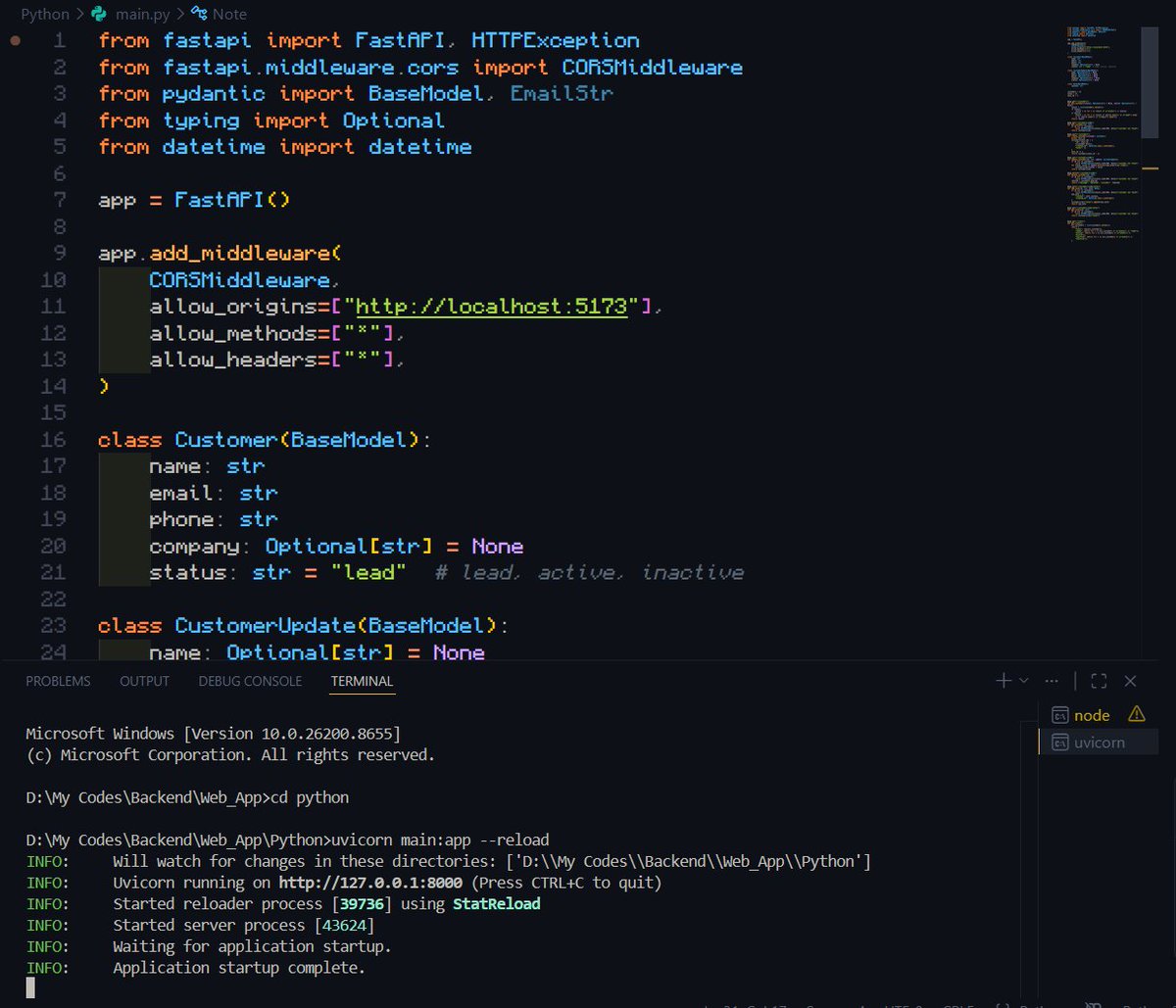Select the uvicorn terminal entry
This screenshot has width=1176, height=1008.
[x=1099, y=743]
